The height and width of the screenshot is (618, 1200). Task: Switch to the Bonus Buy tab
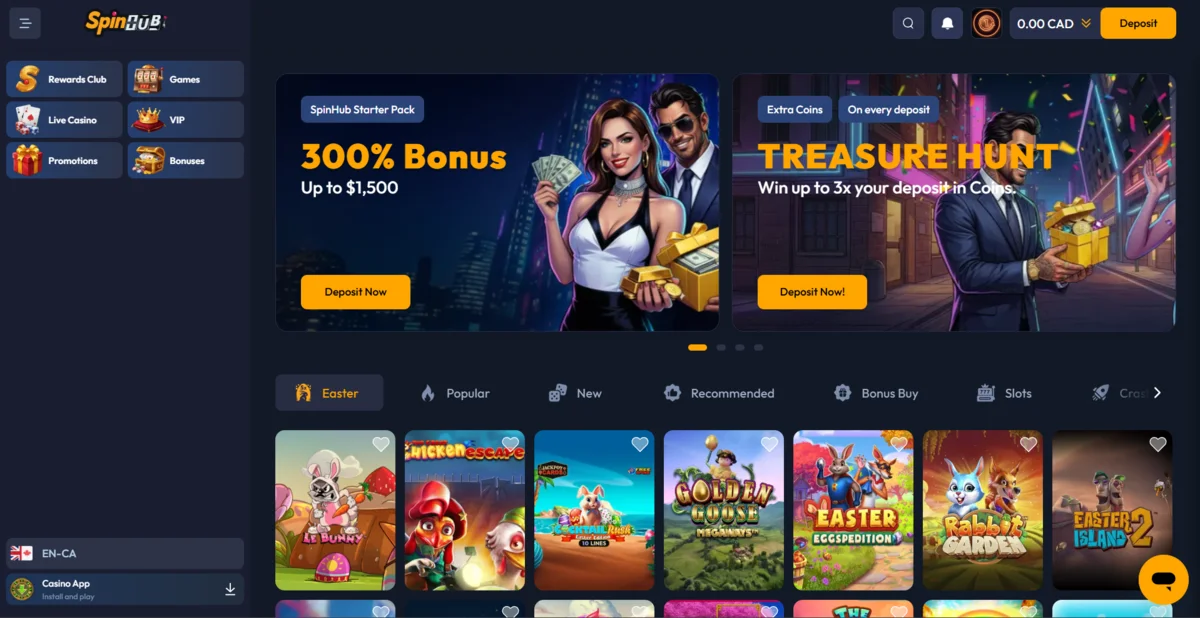tap(876, 393)
